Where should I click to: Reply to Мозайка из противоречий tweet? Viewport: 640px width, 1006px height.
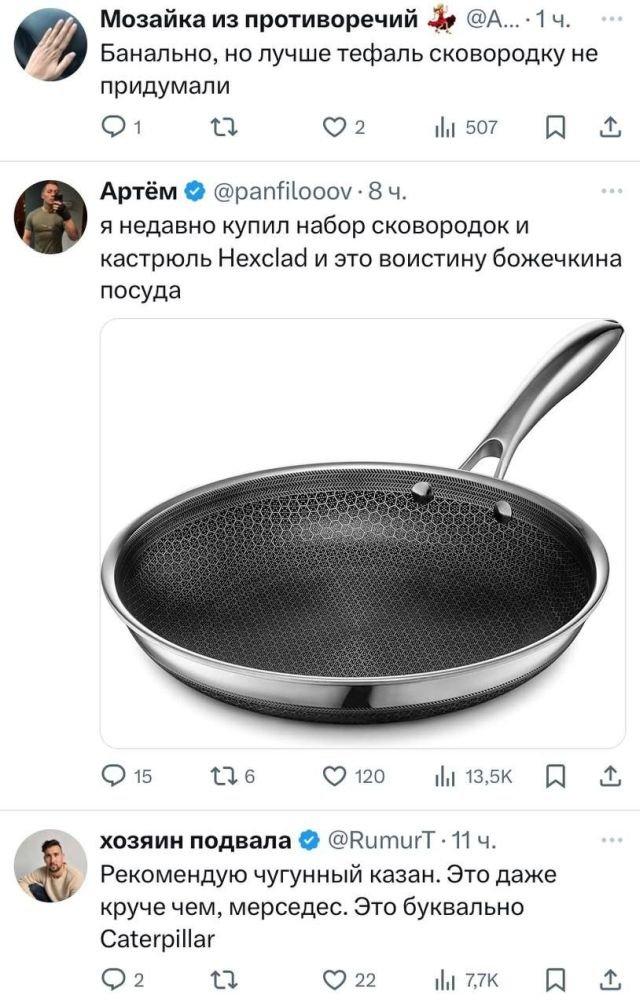(114, 128)
